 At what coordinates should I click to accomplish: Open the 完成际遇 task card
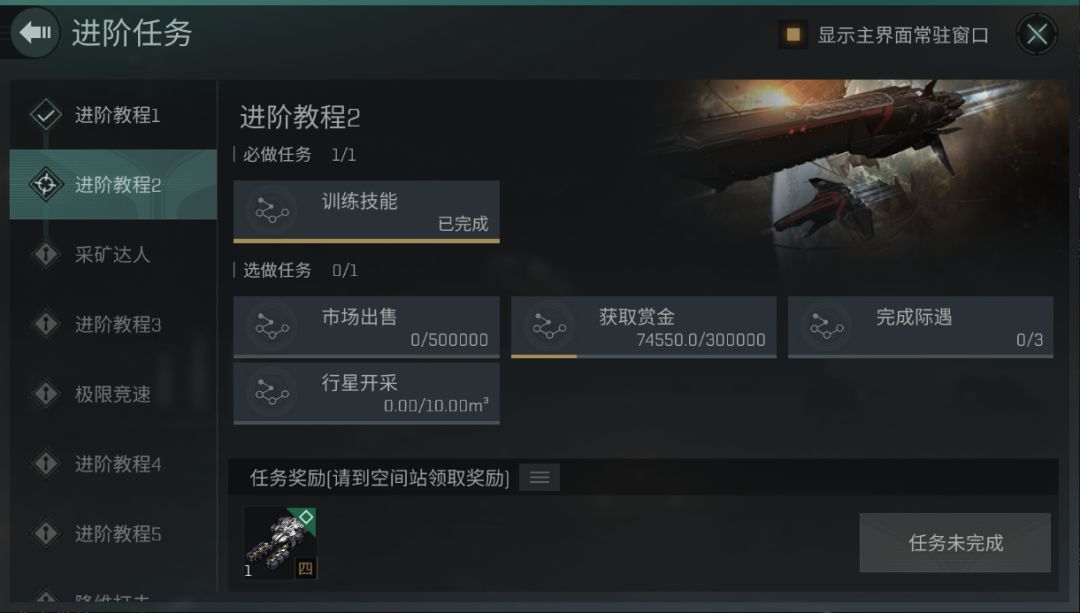coord(920,327)
